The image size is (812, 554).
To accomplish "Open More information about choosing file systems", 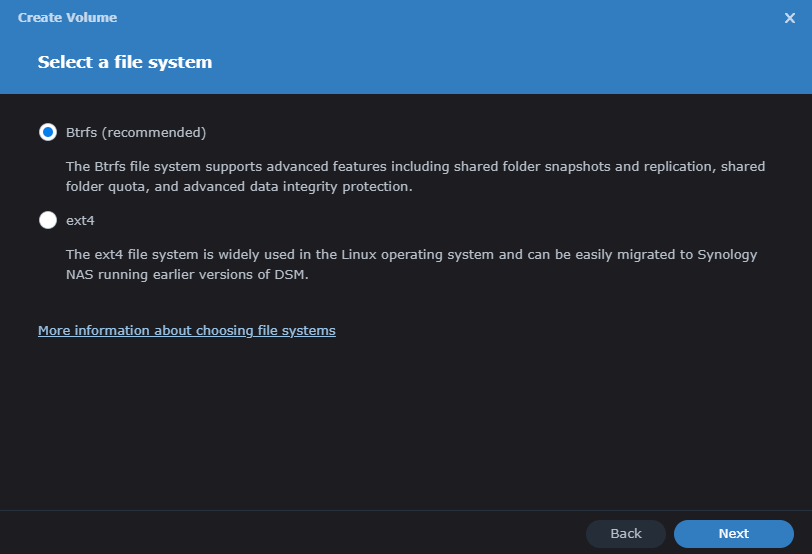I will coord(186,330).
